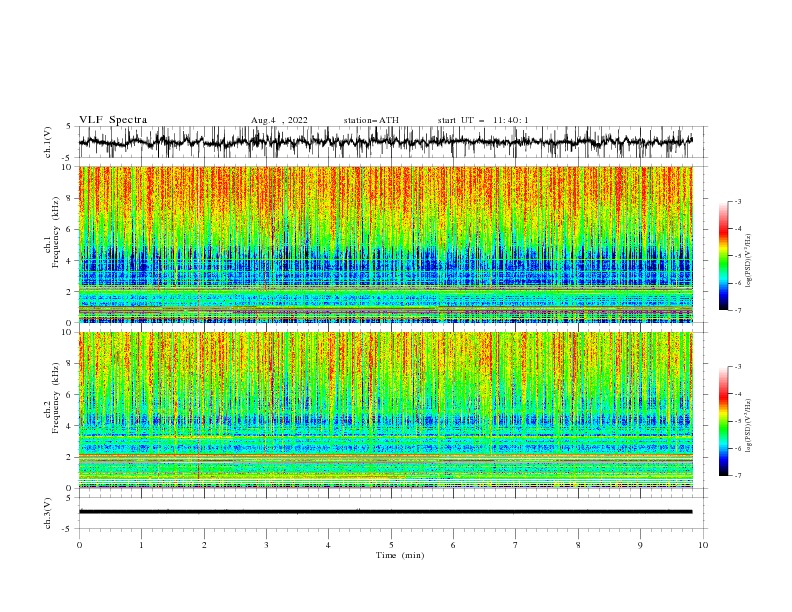Click the "ch.3(V)" axis label
The width and height of the screenshot is (792, 612).
(x=48, y=513)
